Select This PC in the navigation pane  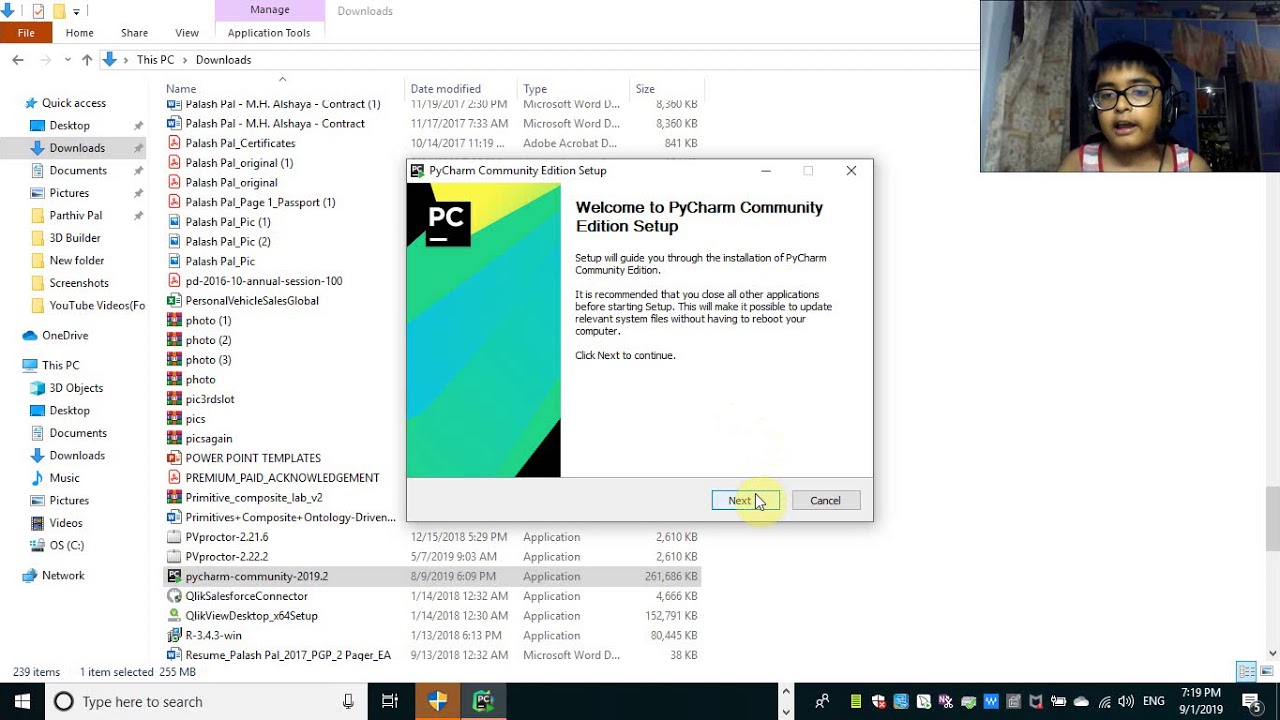click(x=60, y=365)
